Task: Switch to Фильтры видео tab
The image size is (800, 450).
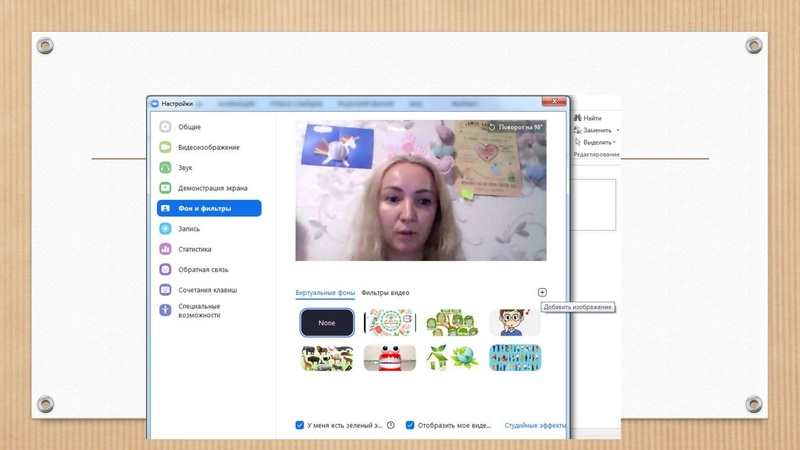Action: (385, 292)
